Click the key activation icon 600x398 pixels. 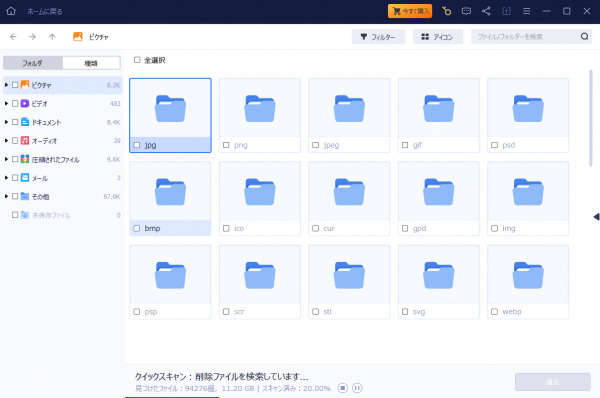[446, 11]
